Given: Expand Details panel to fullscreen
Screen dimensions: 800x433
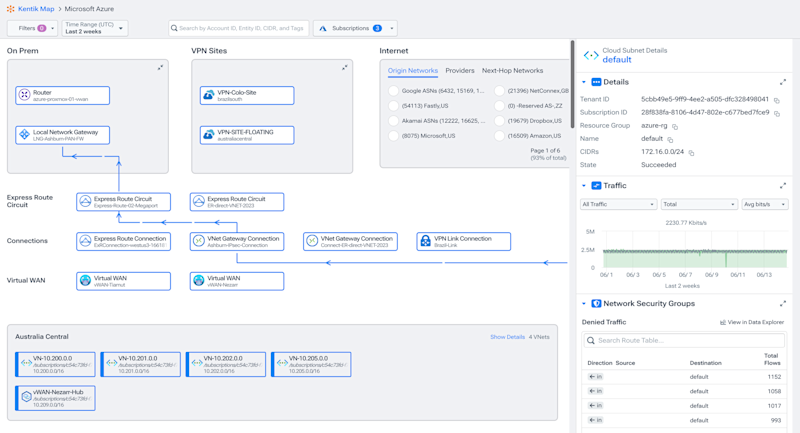Looking at the screenshot, I should 783,82.
